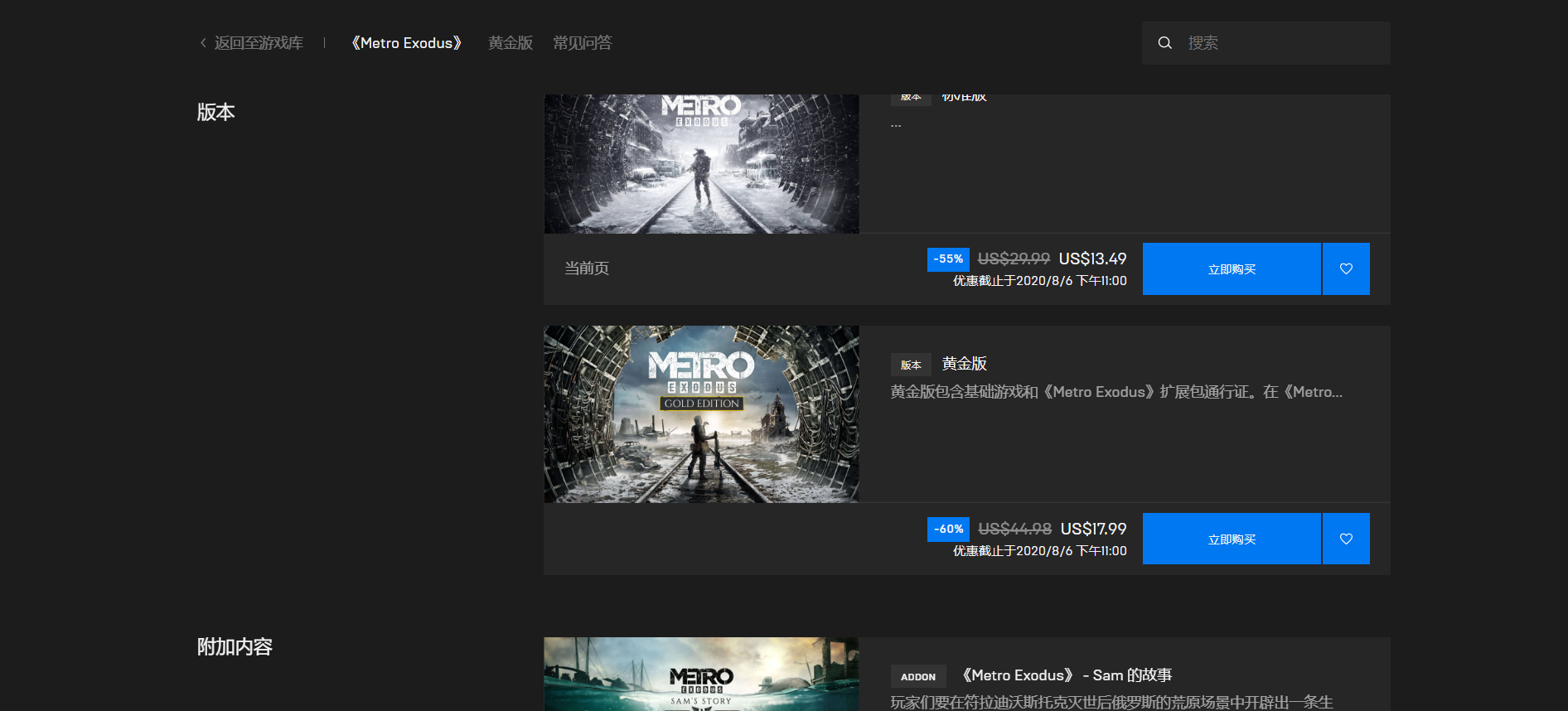The width and height of the screenshot is (1568, 711).
Task: Click the 当前页 label
Action: pos(587,268)
